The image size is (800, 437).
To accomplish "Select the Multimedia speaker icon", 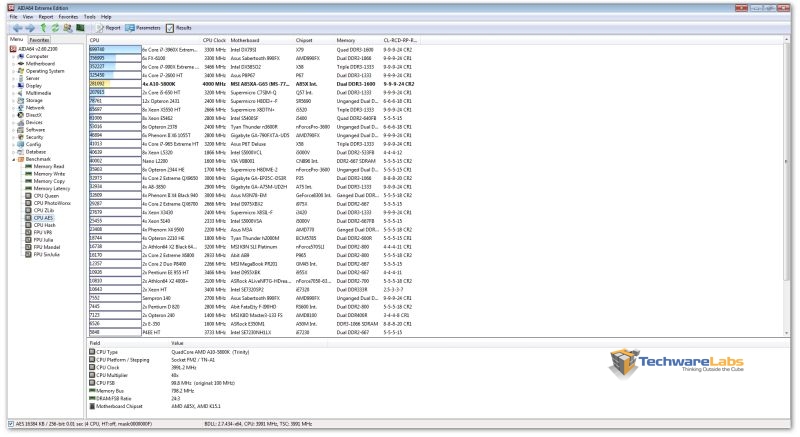I will coord(21,93).
